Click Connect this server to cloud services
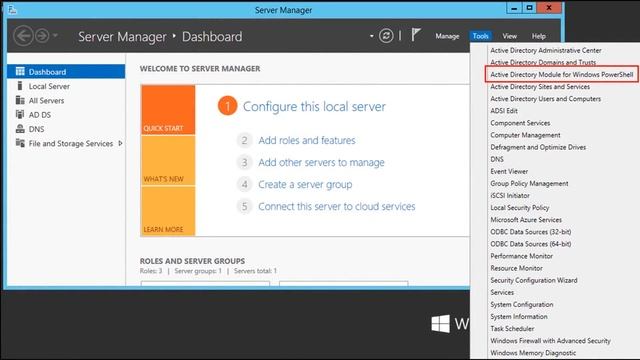The image size is (640, 360). [x=337, y=207]
